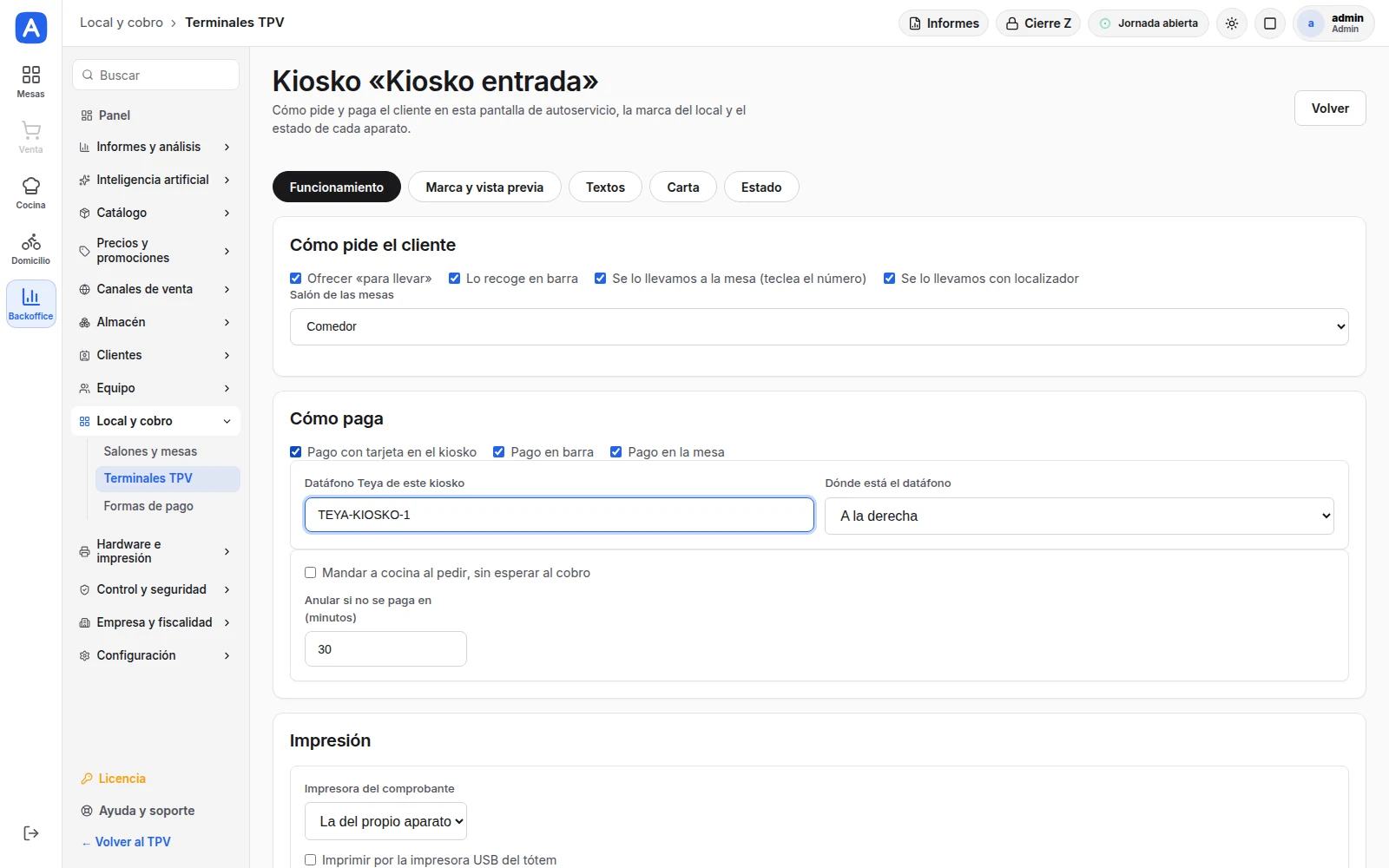Select the Funcionamiento tab
The image size is (1389, 868).
coord(337,187)
